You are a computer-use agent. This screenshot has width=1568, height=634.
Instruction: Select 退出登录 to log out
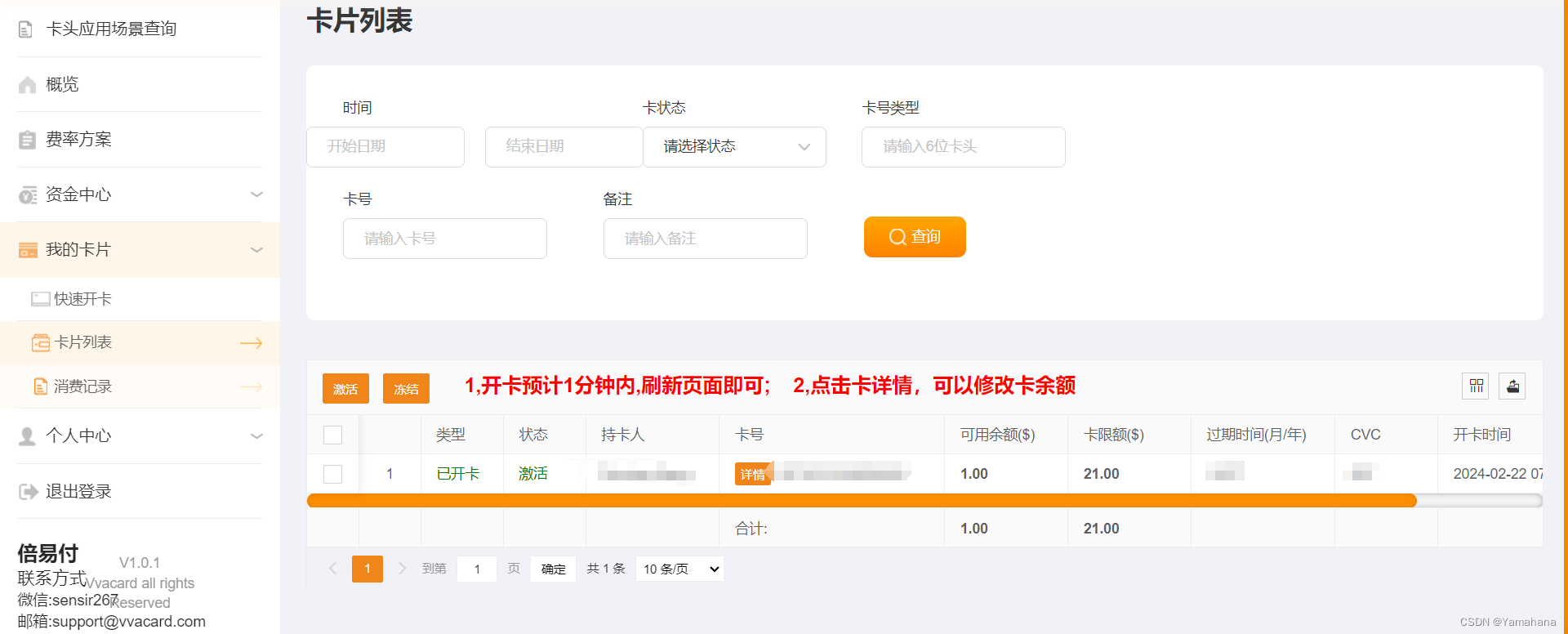[x=140, y=492]
